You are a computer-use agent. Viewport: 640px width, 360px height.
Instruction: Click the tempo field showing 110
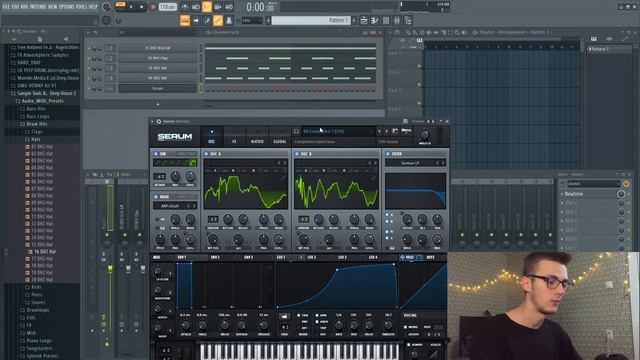point(168,7)
